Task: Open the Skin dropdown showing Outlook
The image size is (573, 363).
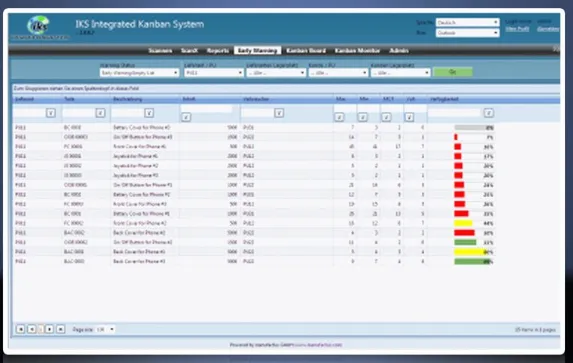Action: (x=467, y=33)
